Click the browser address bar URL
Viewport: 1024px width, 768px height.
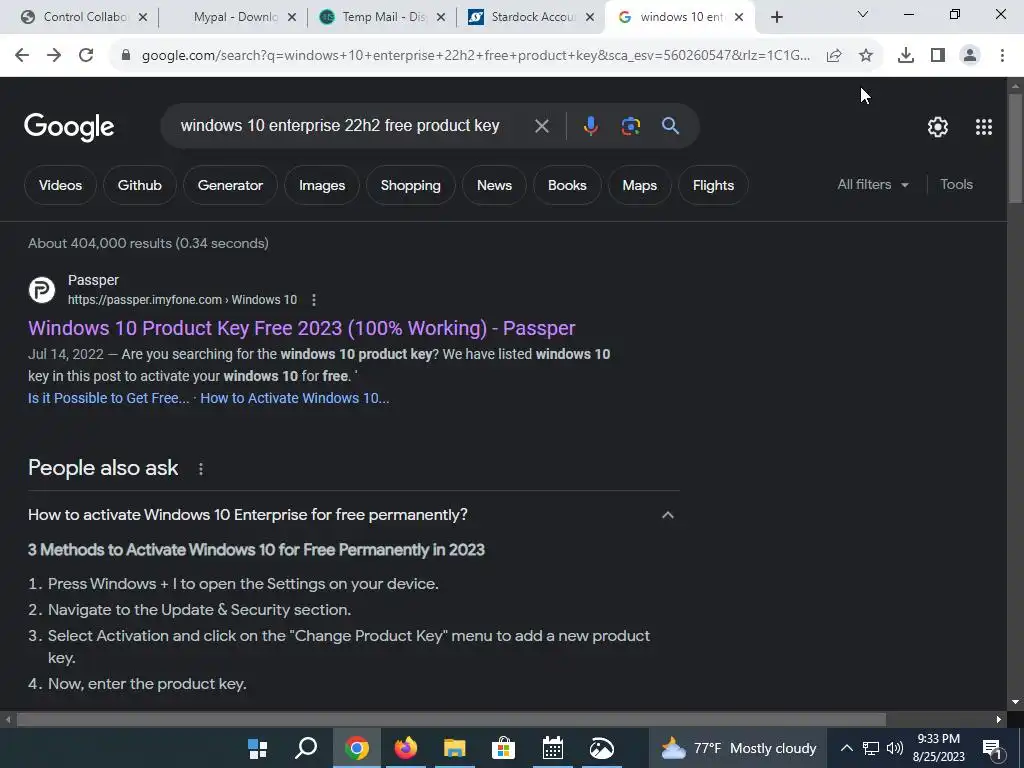click(x=475, y=56)
